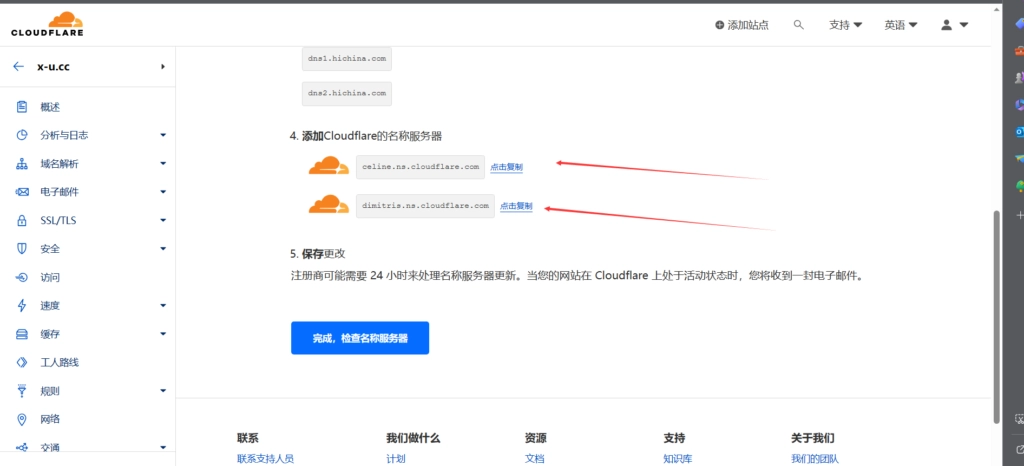Open the 联系支持人员 footer link

pyautogui.click(x=265, y=459)
